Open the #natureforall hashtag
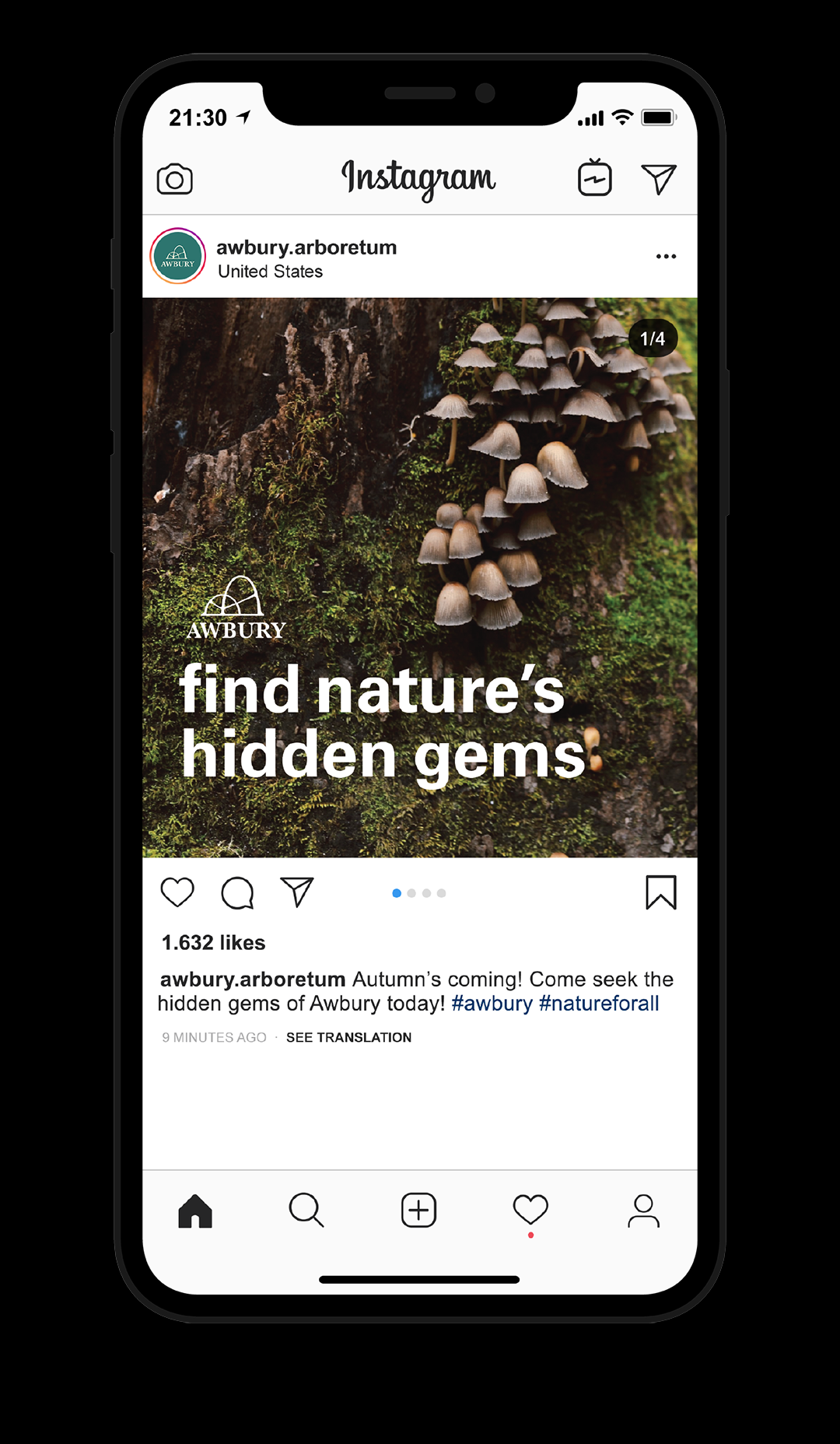Image resolution: width=840 pixels, height=1444 pixels. click(599, 1003)
